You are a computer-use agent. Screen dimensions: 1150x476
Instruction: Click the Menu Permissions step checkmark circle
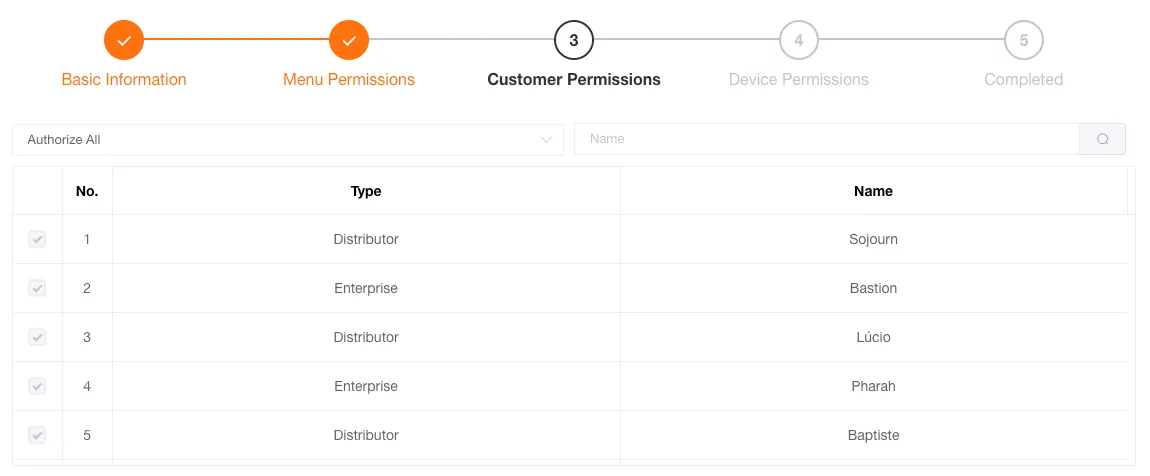click(349, 41)
